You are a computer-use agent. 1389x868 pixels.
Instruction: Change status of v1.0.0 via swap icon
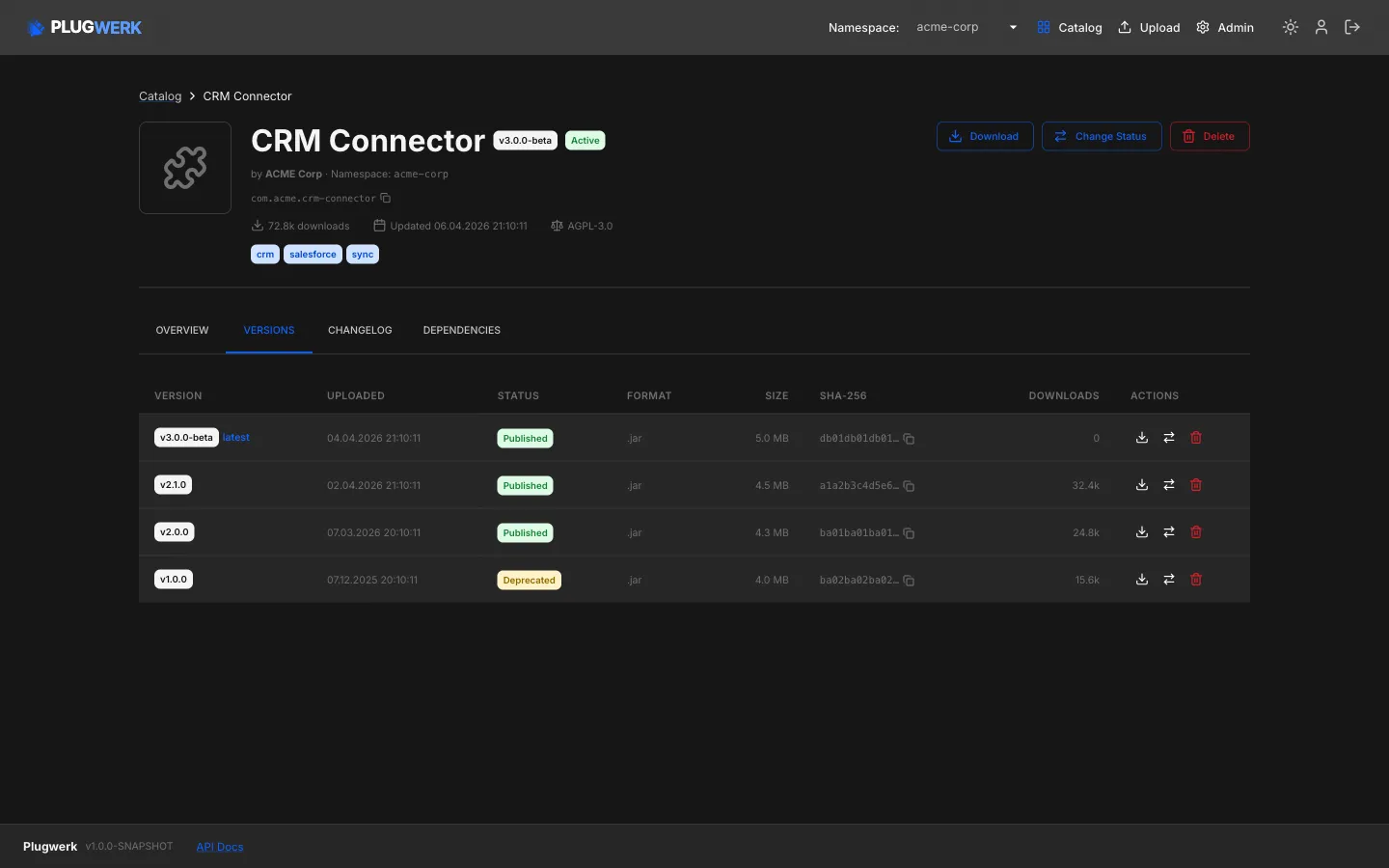pos(1168,580)
